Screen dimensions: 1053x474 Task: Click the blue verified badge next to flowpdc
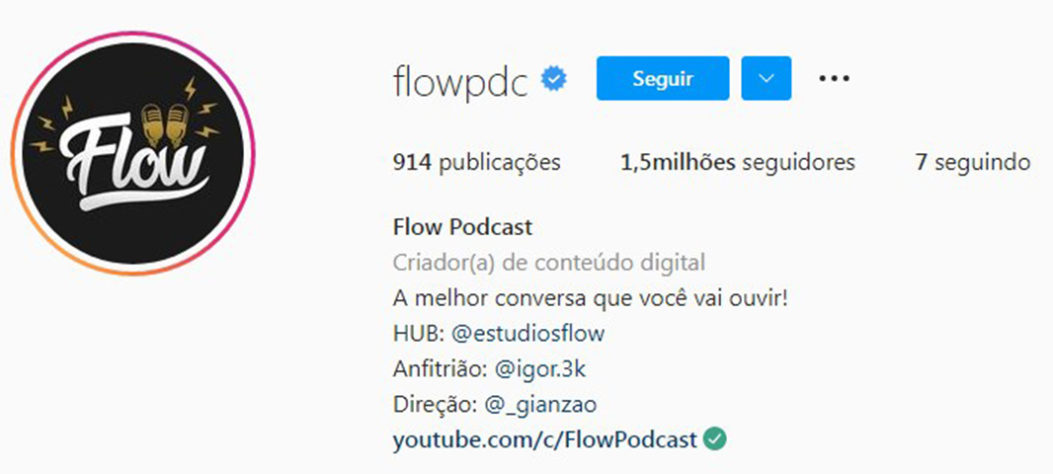coord(555,79)
